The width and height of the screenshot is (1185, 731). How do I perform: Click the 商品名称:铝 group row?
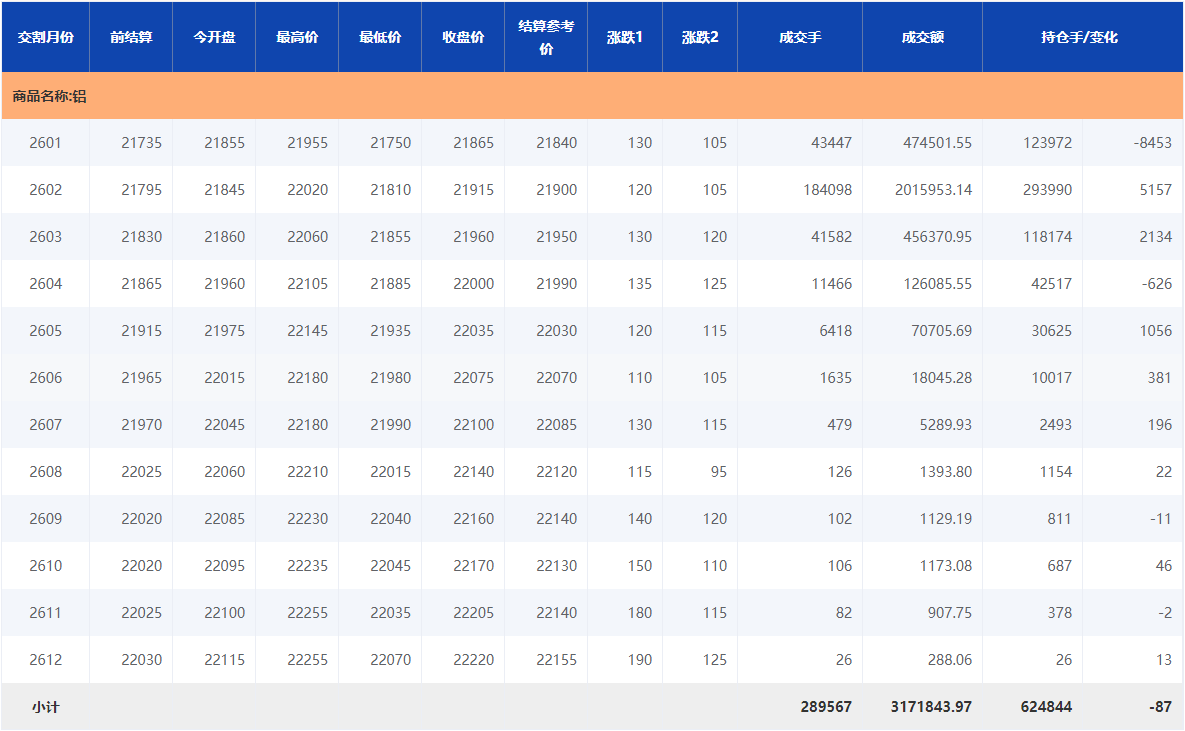[50, 97]
